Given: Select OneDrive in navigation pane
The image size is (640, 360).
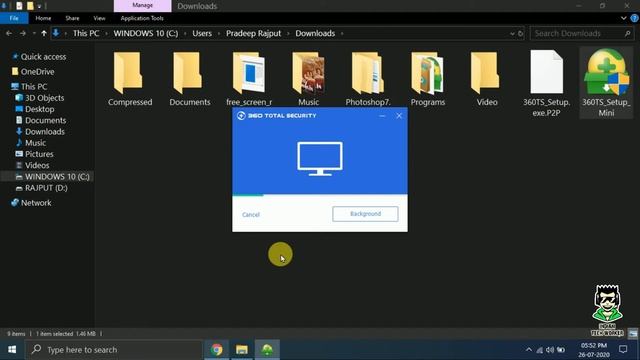Looking at the screenshot, I should point(33,72).
